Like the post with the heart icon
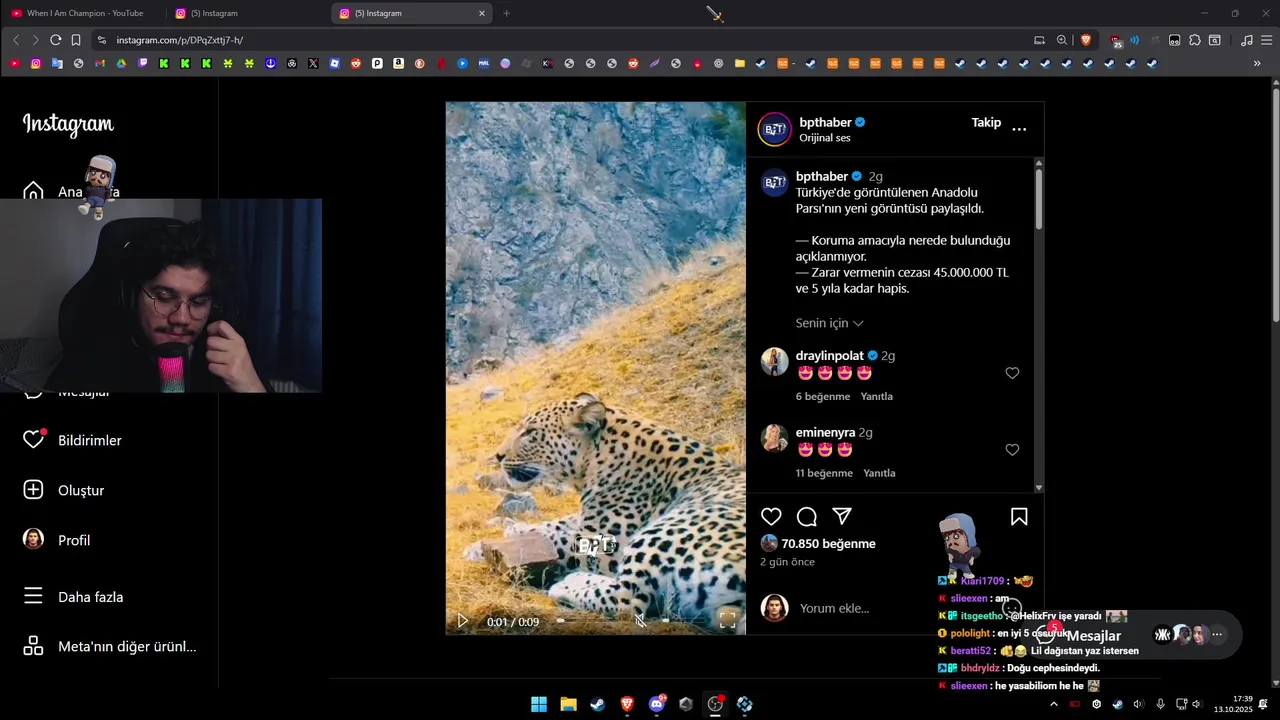 (x=771, y=517)
